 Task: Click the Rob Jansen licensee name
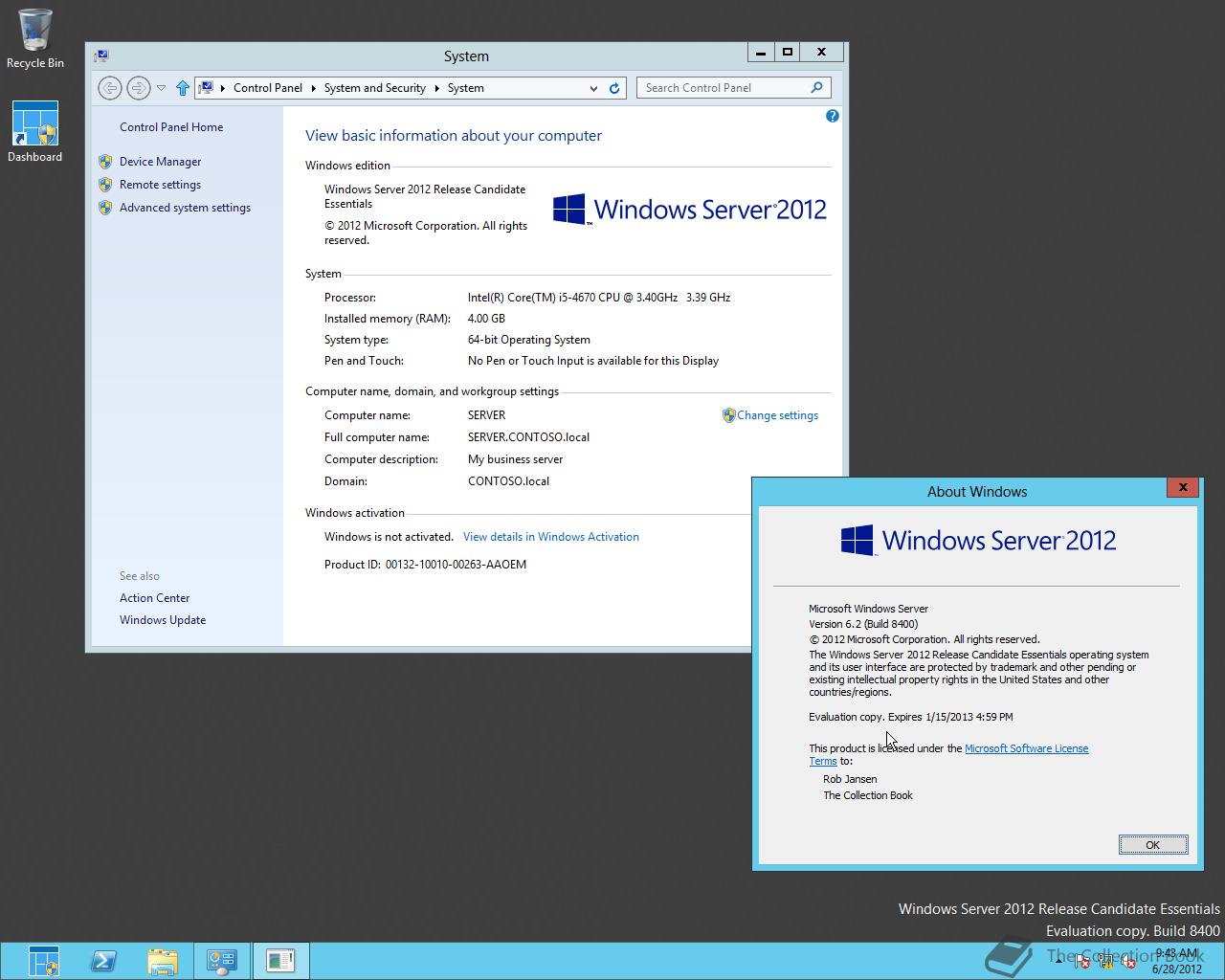pyautogui.click(x=850, y=779)
